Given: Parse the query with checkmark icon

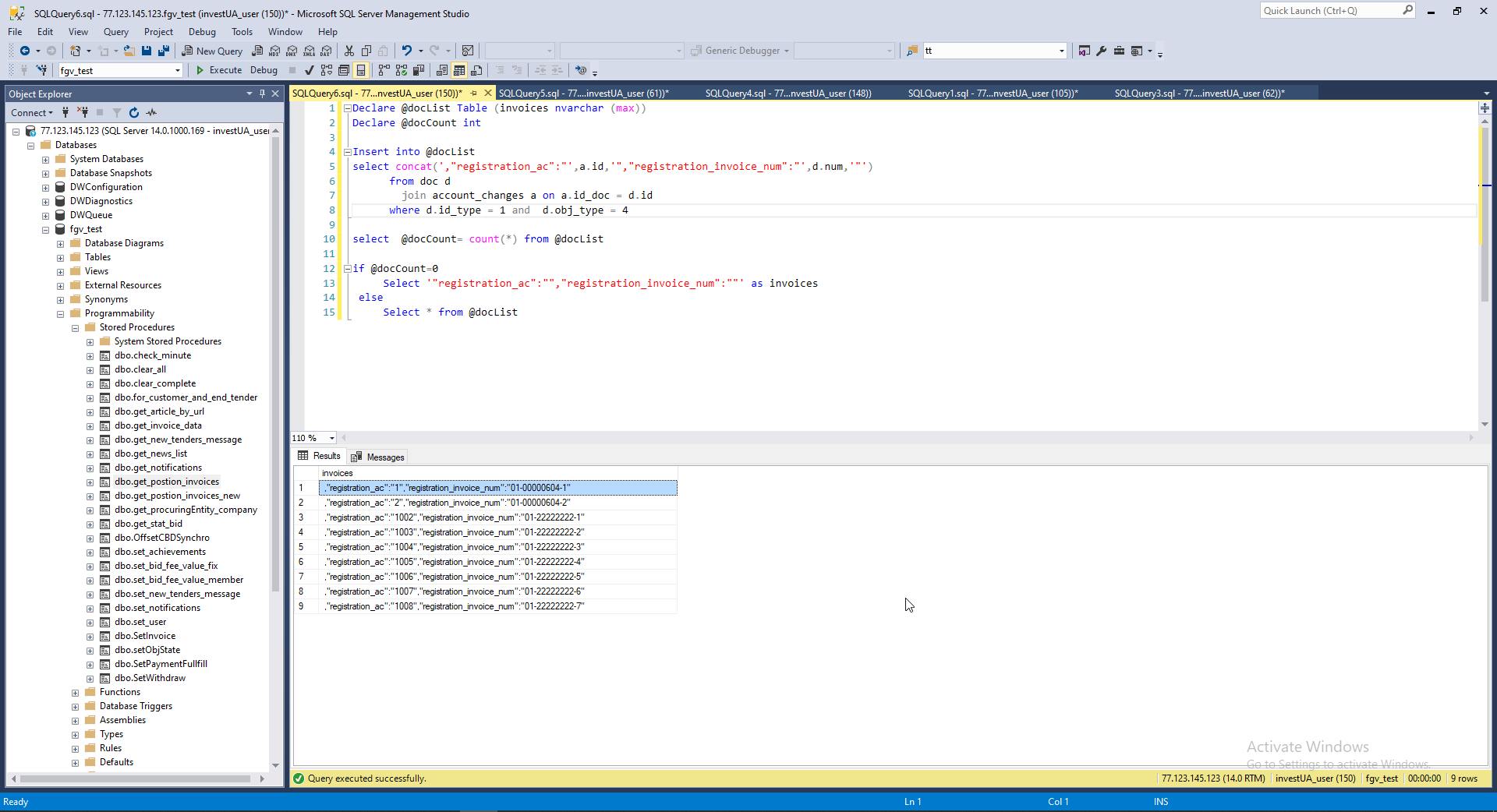Looking at the screenshot, I should click(x=309, y=70).
